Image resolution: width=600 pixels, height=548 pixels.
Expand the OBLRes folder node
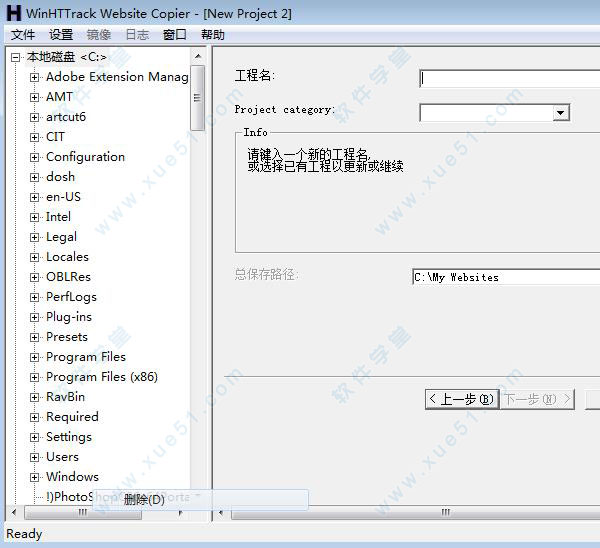coord(34,277)
